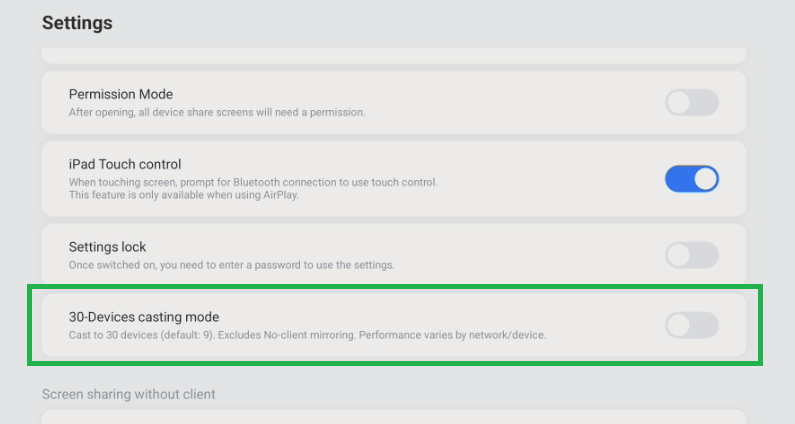
Task: Click the Bluetooth connection prompt description
Action: click(253, 182)
